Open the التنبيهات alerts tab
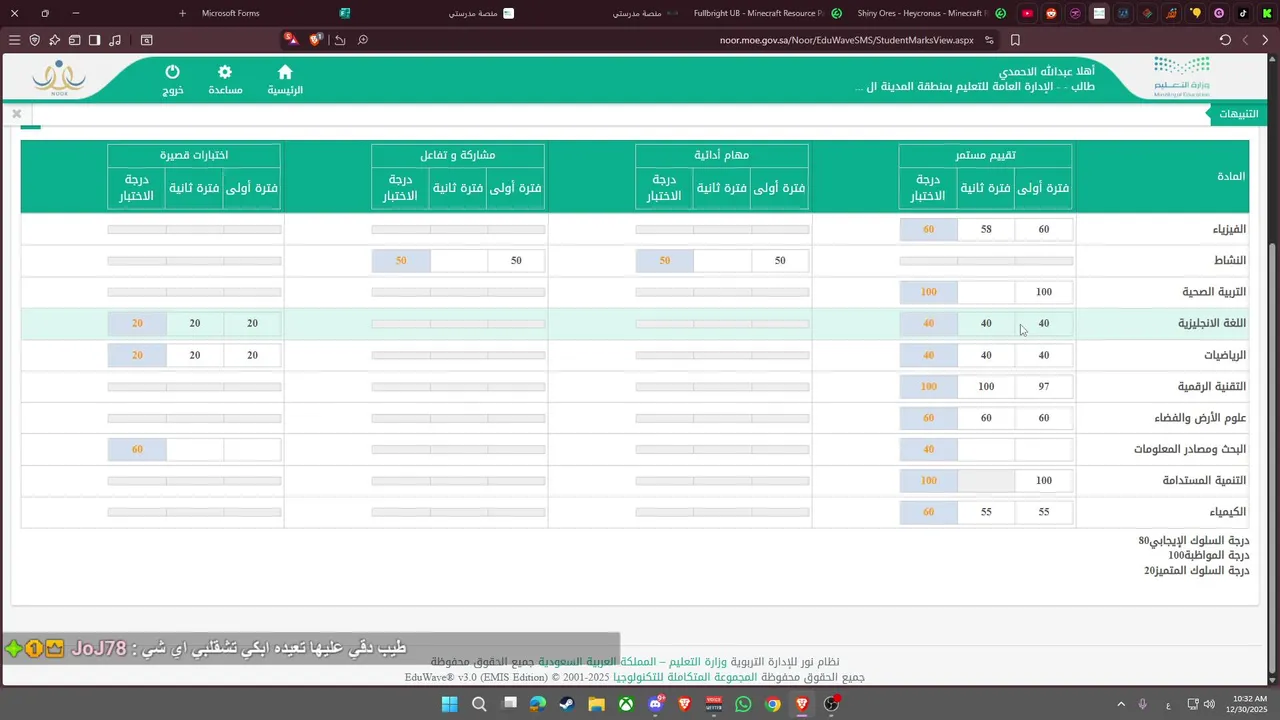The image size is (1280, 720). tap(1237, 114)
